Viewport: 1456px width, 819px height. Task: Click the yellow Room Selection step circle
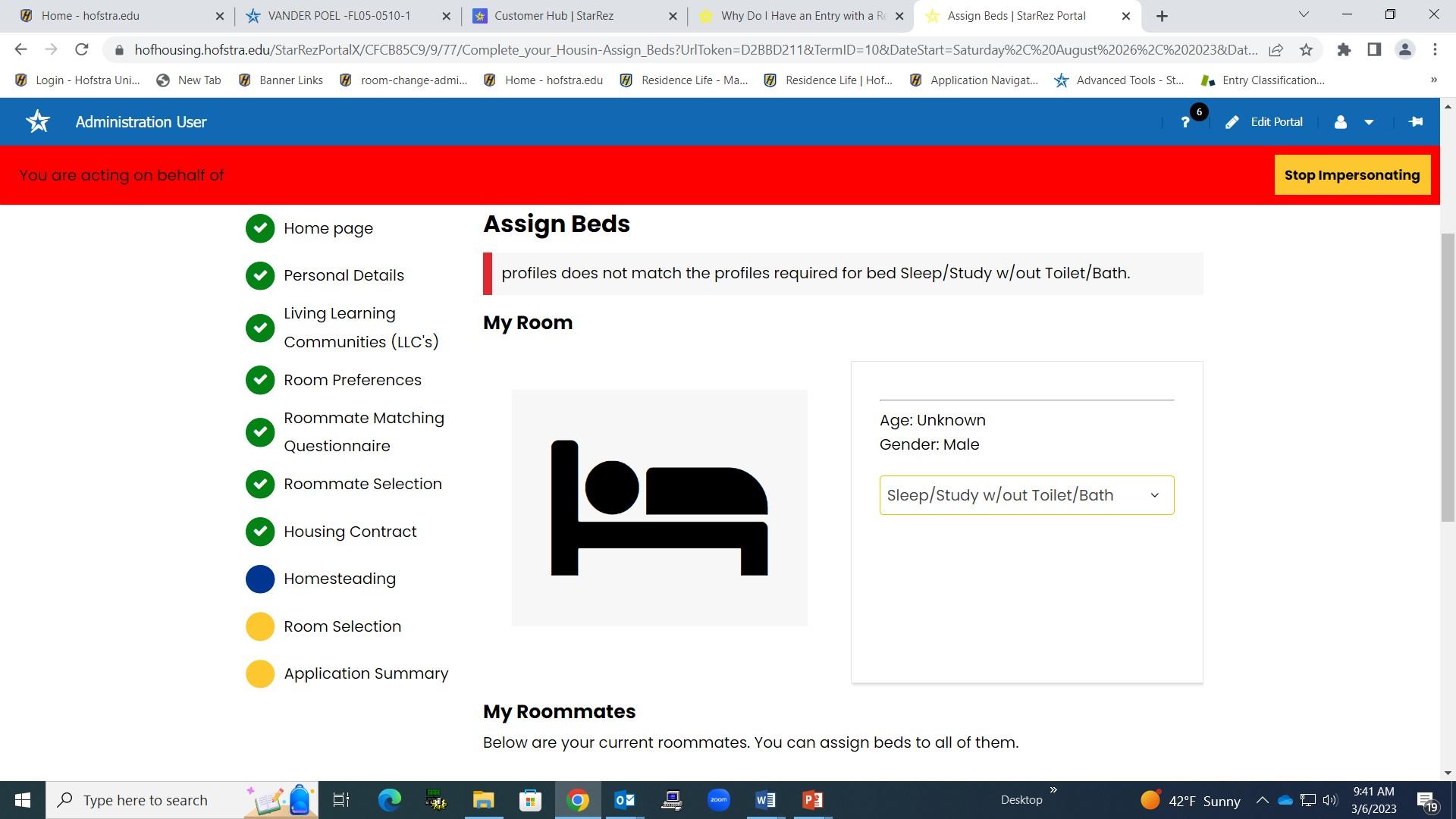(x=260, y=626)
